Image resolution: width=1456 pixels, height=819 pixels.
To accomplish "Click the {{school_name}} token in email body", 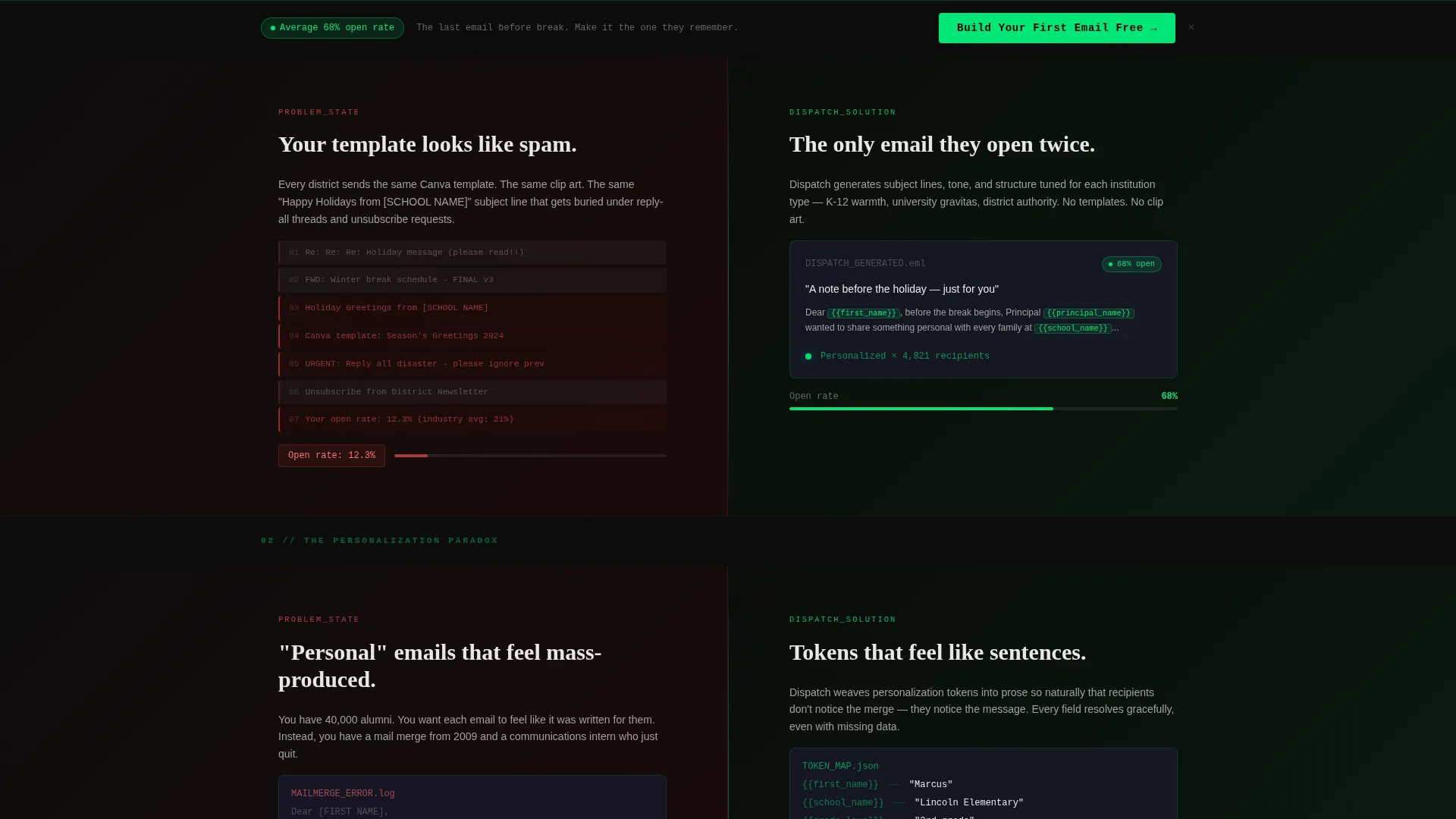I will coord(1072,328).
